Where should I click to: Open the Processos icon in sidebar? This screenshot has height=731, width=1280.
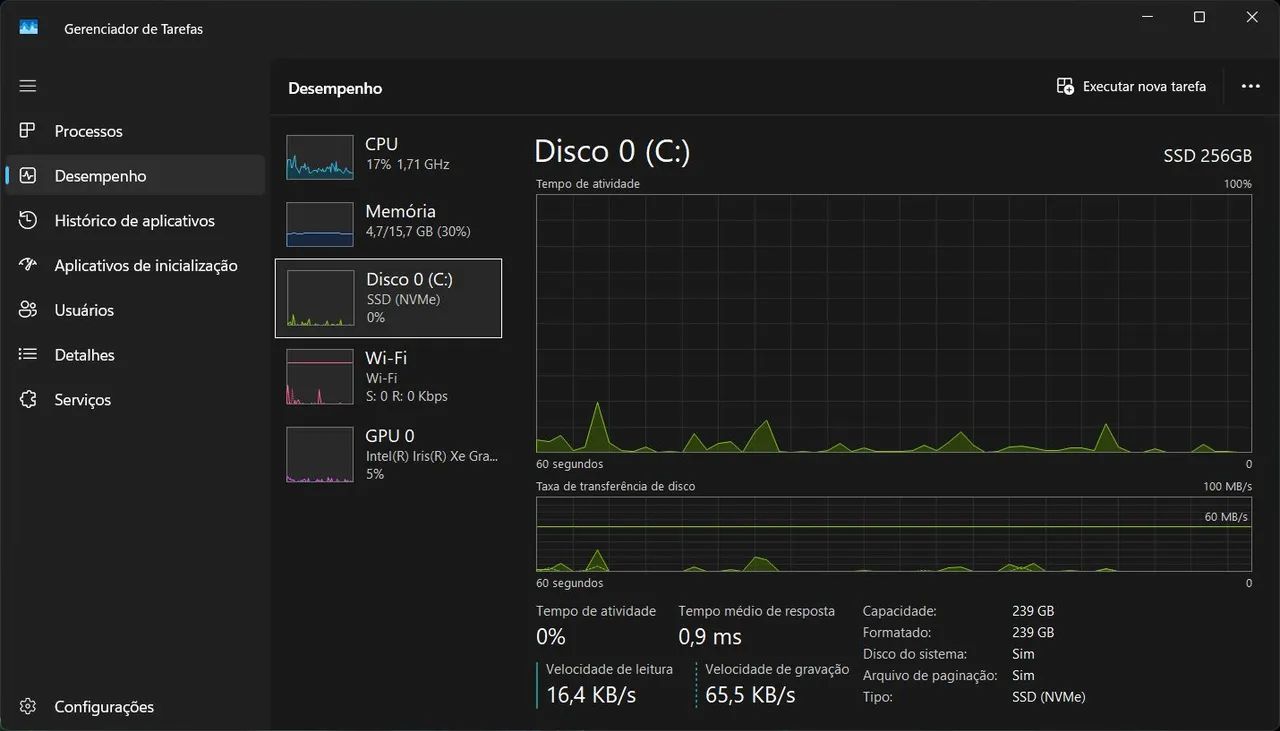tap(28, 131)
